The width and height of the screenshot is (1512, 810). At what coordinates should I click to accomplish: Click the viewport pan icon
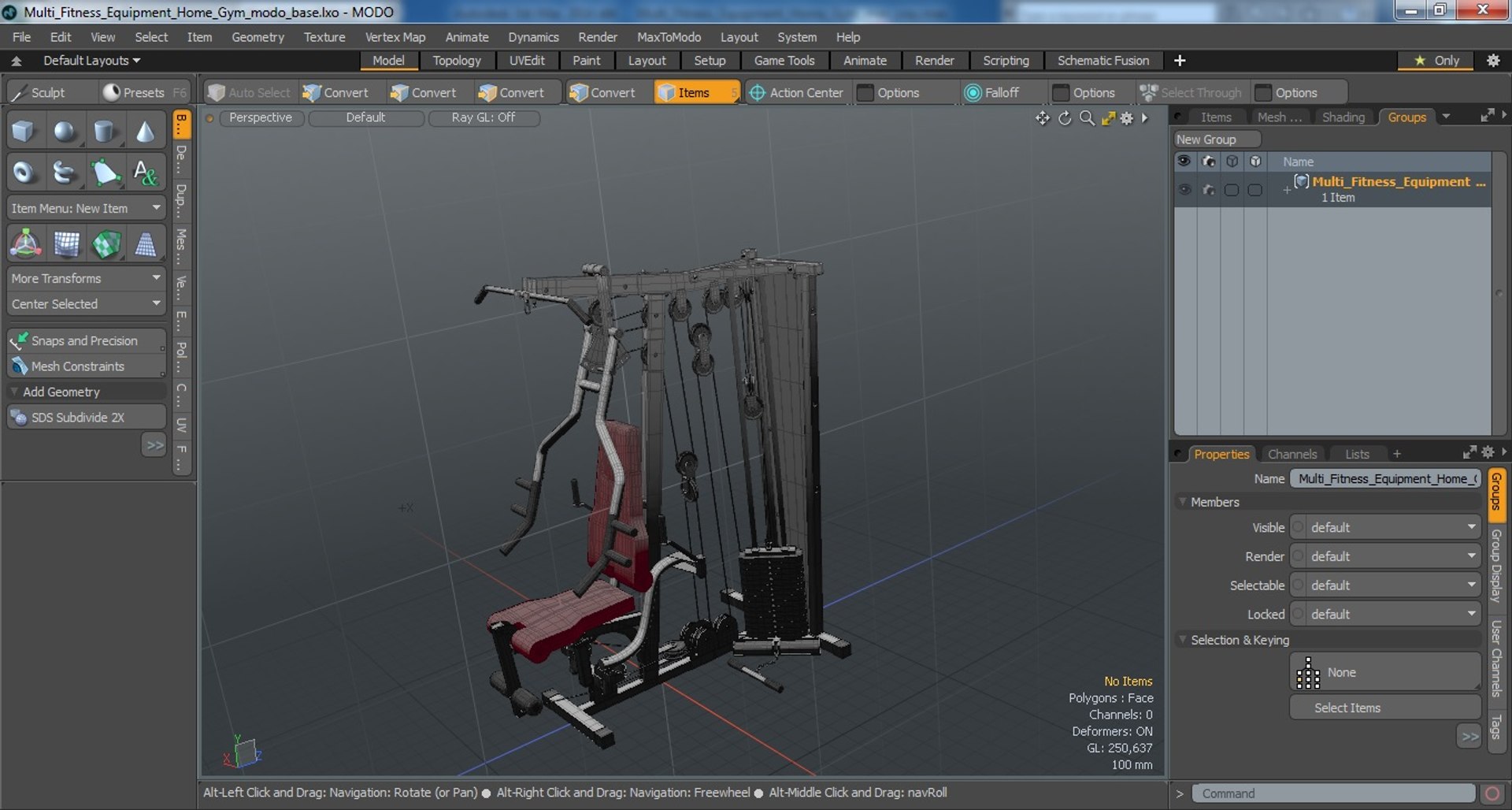point(1043,117)
